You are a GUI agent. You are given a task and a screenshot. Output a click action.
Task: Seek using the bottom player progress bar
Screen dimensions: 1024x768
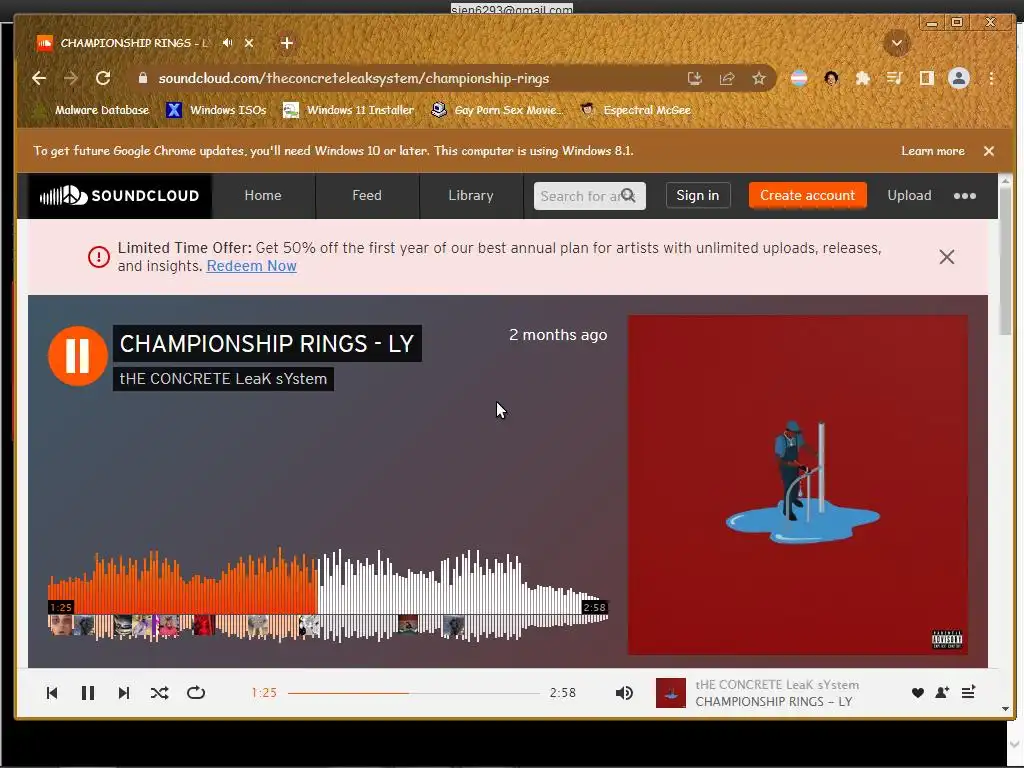point(414,693)
